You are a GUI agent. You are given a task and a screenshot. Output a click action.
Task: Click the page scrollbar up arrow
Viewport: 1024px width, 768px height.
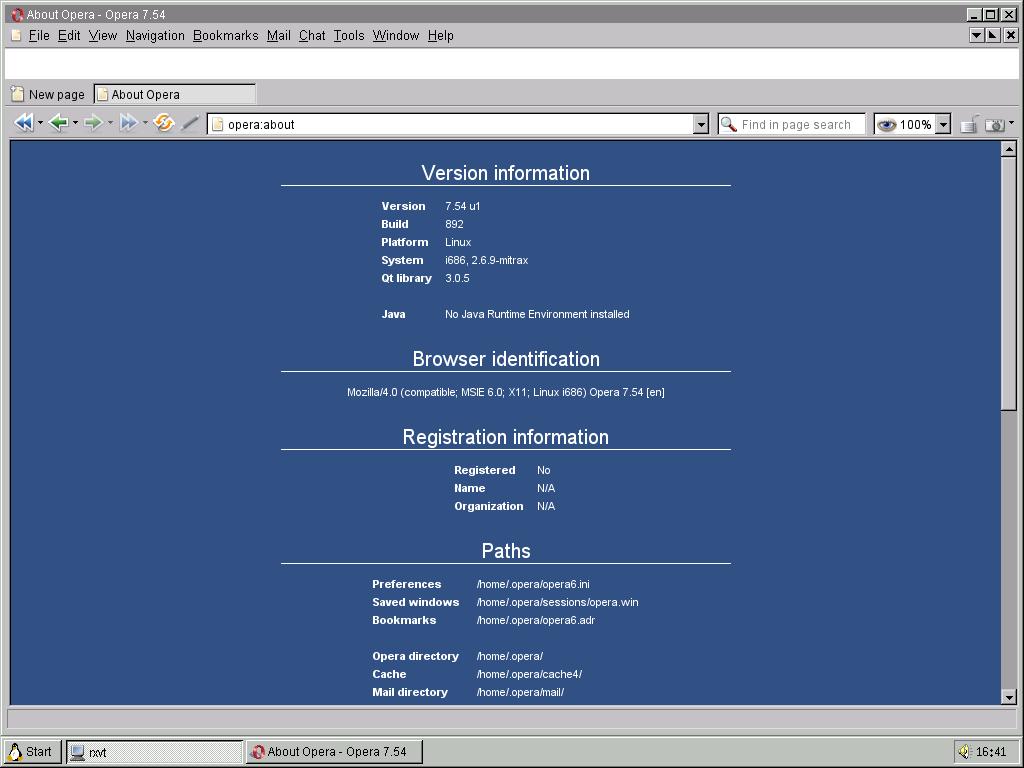click(x=1008, y=150)
